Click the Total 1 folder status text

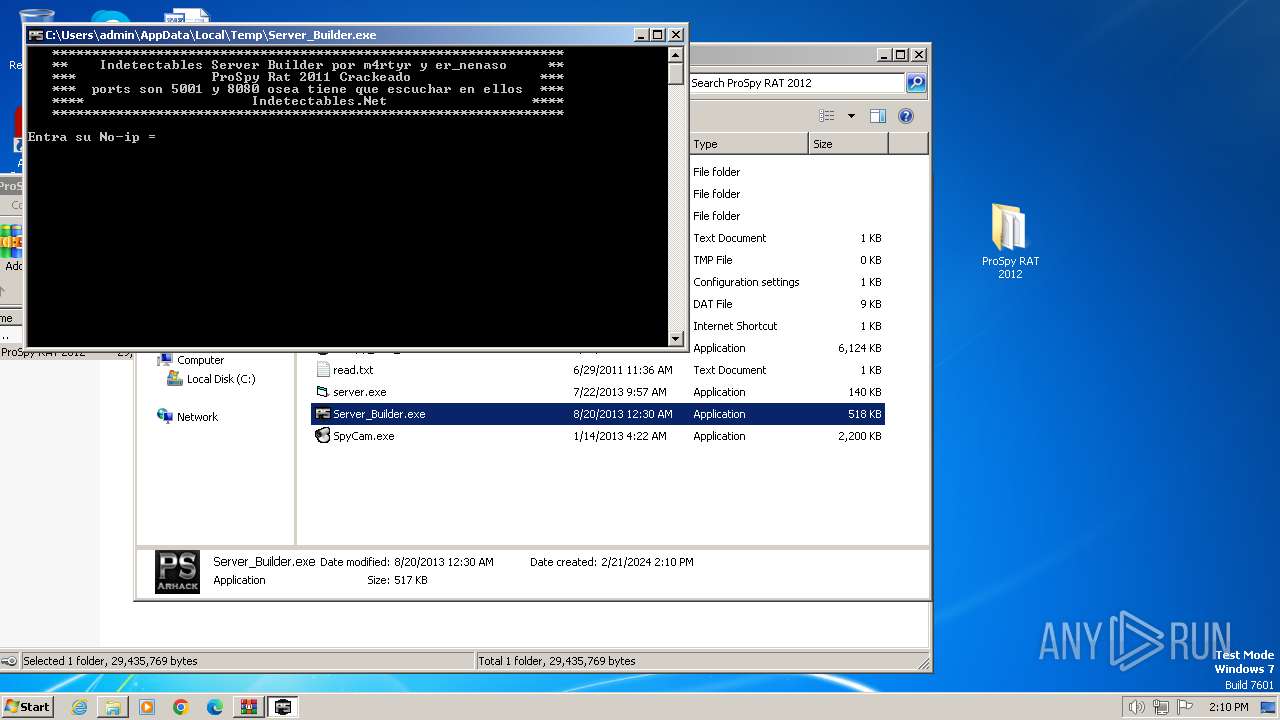point(557,661)
